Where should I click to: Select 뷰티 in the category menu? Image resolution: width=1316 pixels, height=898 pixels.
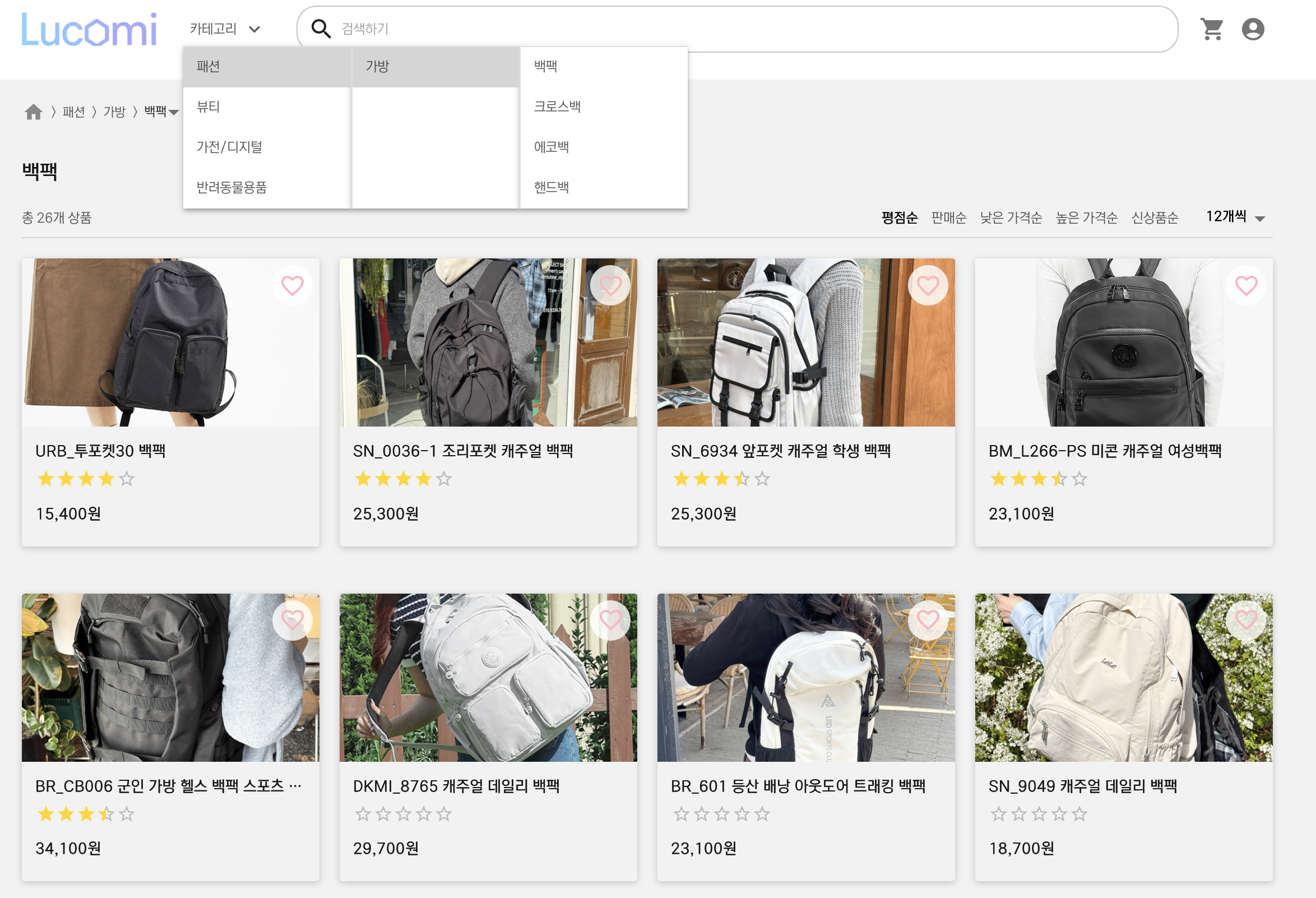(208, 107)
